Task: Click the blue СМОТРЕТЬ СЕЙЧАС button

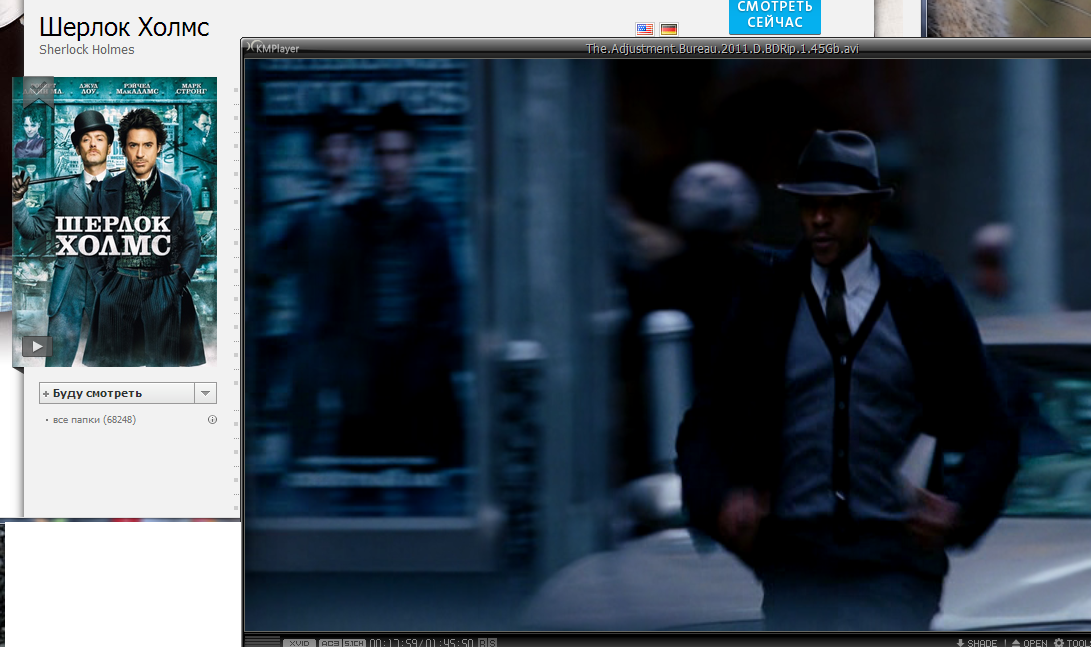Action: pos(774,15)
